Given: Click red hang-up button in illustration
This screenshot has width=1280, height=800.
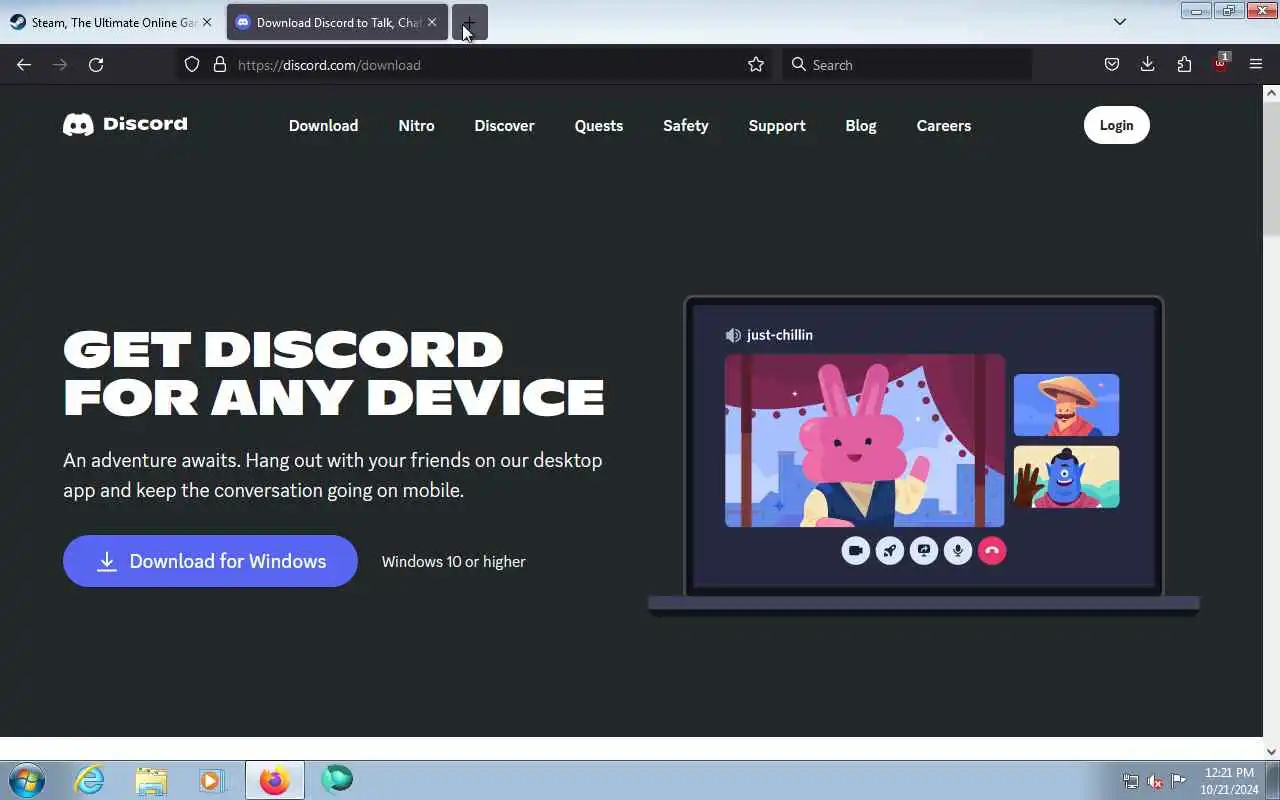Looking at the screenshot, I should point(992,550).
